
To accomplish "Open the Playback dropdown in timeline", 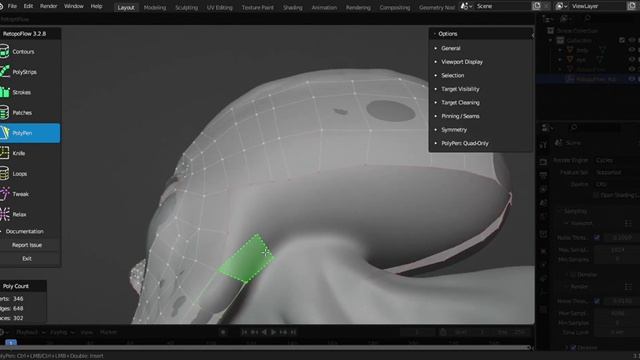I will click(30, 332).
